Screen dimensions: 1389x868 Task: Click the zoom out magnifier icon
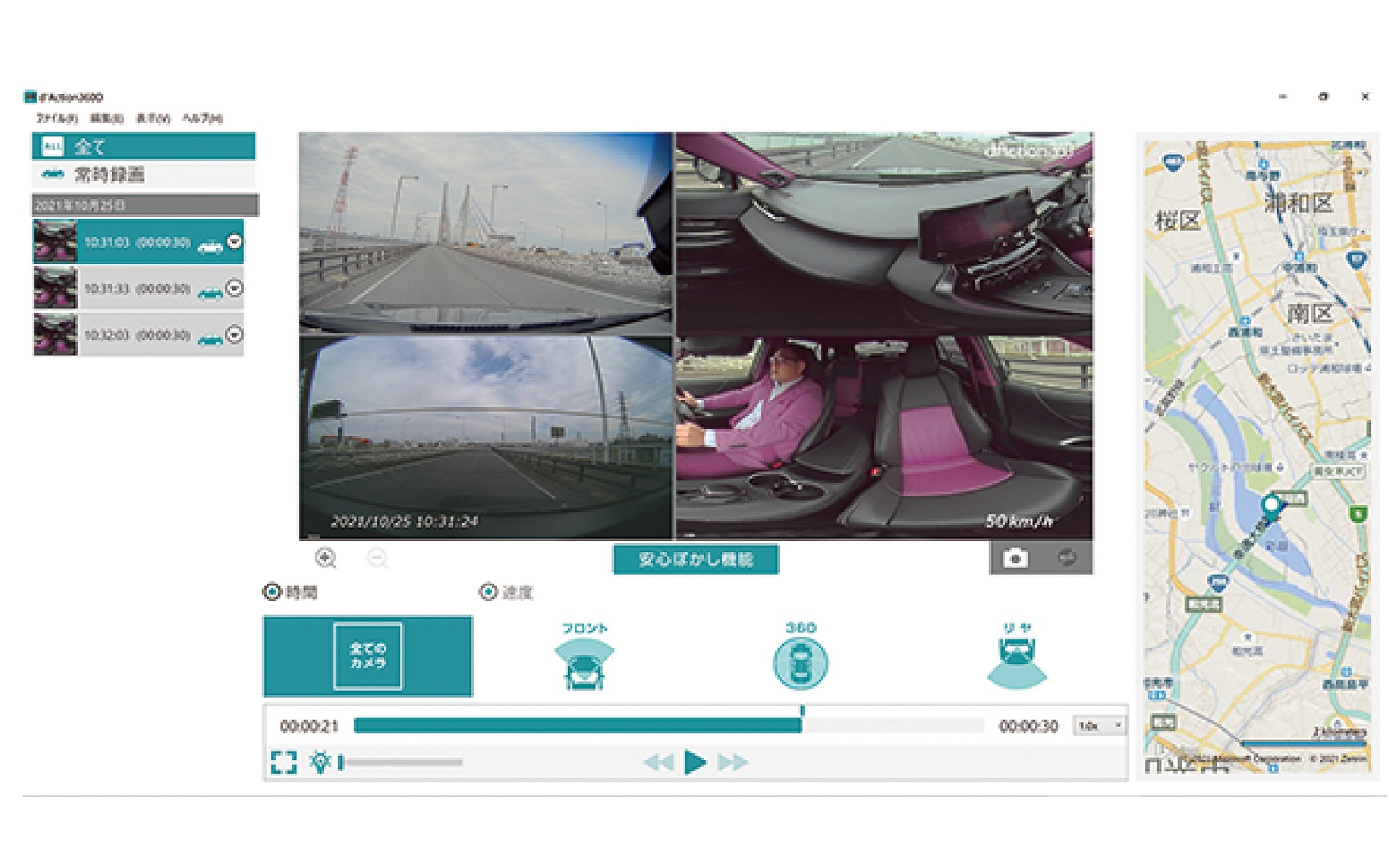pos(377,558)
